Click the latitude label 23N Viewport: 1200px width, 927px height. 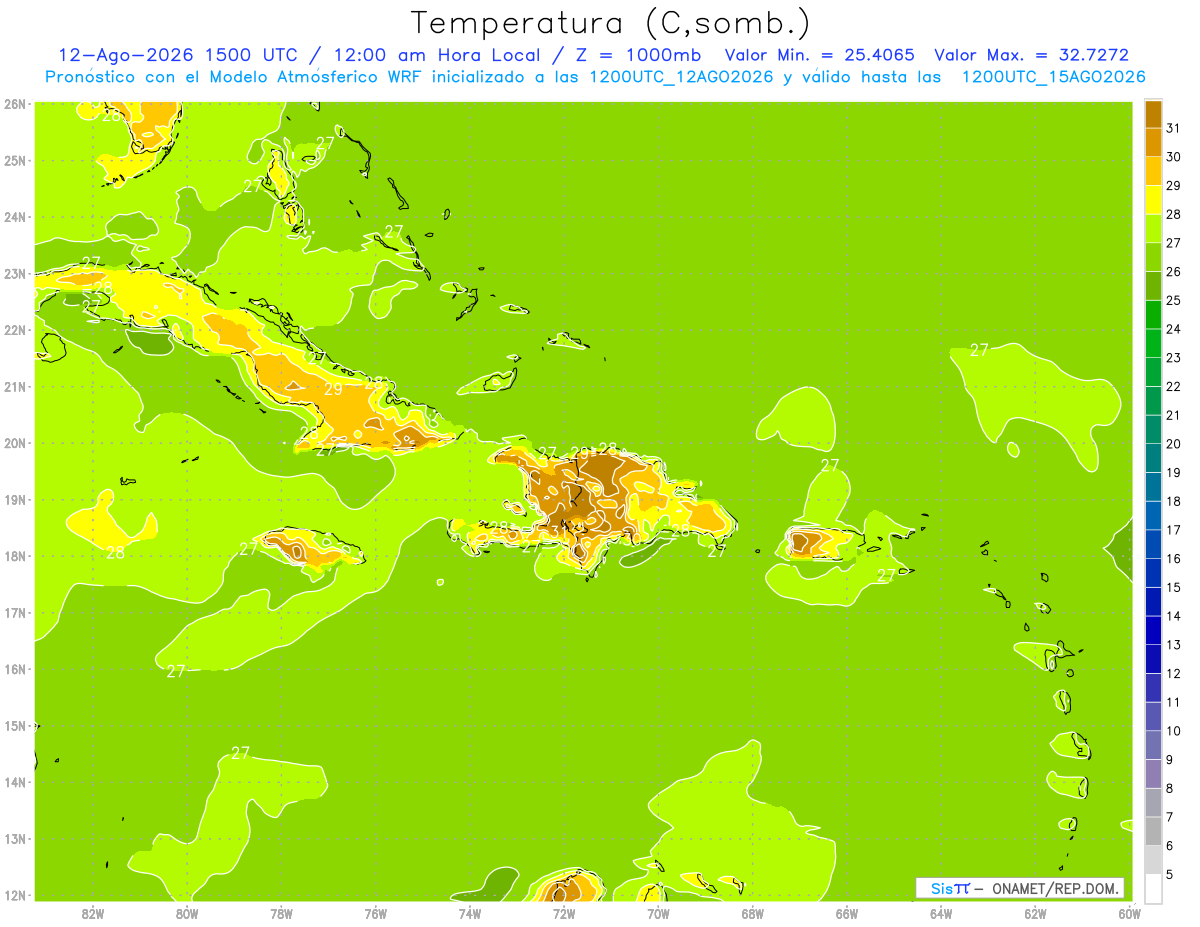[x=14, y=273]
